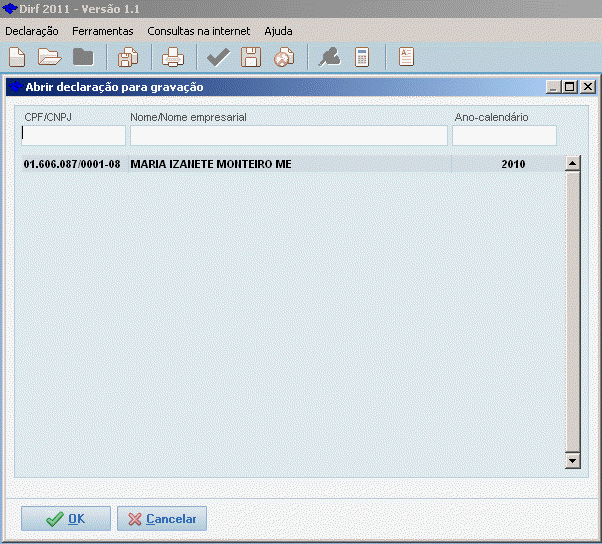Click the new declaration blank page icon
Viewport: 602px width, 544px height.
click(x=17, y=57)
